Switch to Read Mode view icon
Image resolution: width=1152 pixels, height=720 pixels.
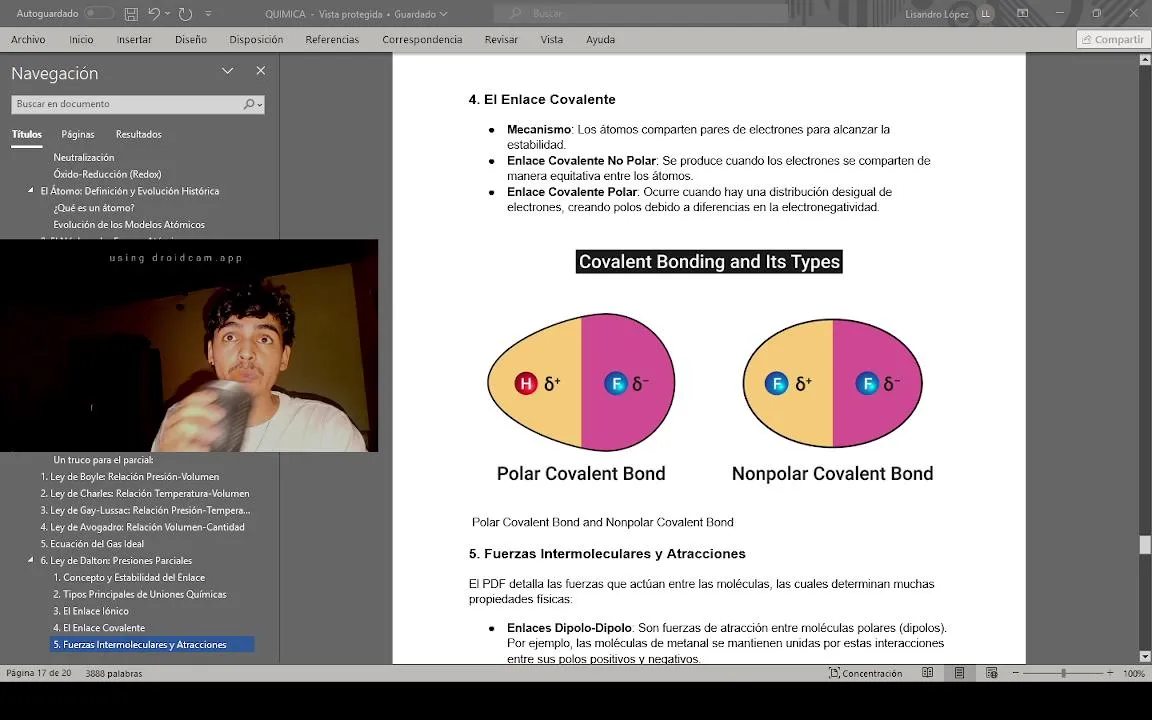(928, 673)
